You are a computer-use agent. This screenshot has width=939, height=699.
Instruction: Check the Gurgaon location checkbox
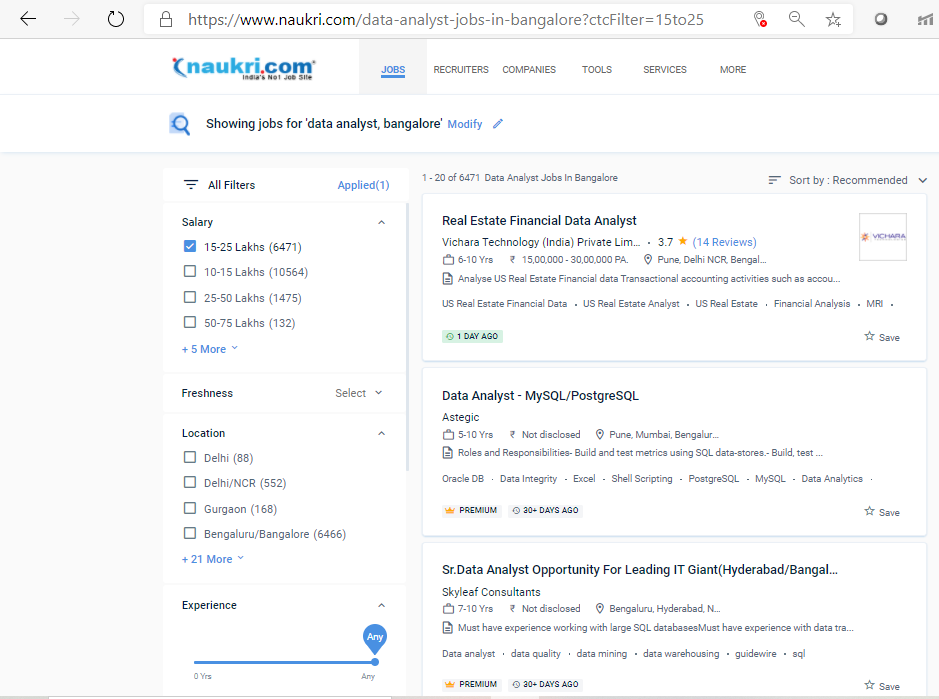190,508
